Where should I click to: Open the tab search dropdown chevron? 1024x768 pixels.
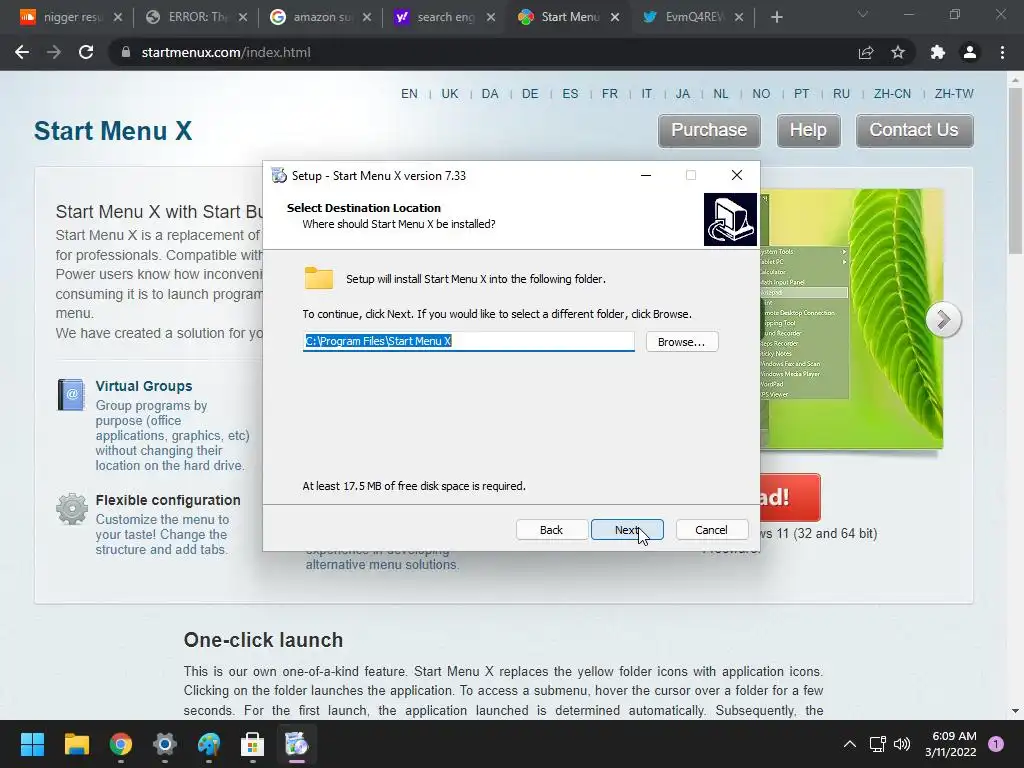863,14
